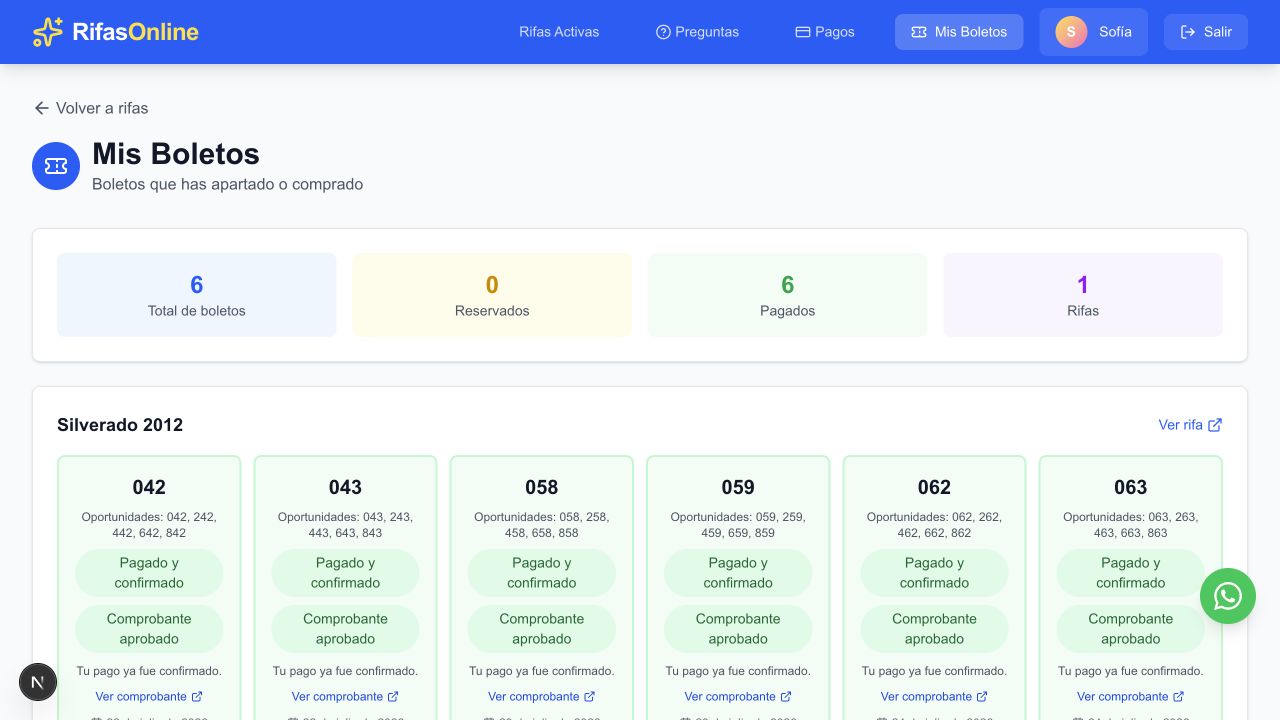
Task: Click ticket number 063
Action: coord(1131,487)
